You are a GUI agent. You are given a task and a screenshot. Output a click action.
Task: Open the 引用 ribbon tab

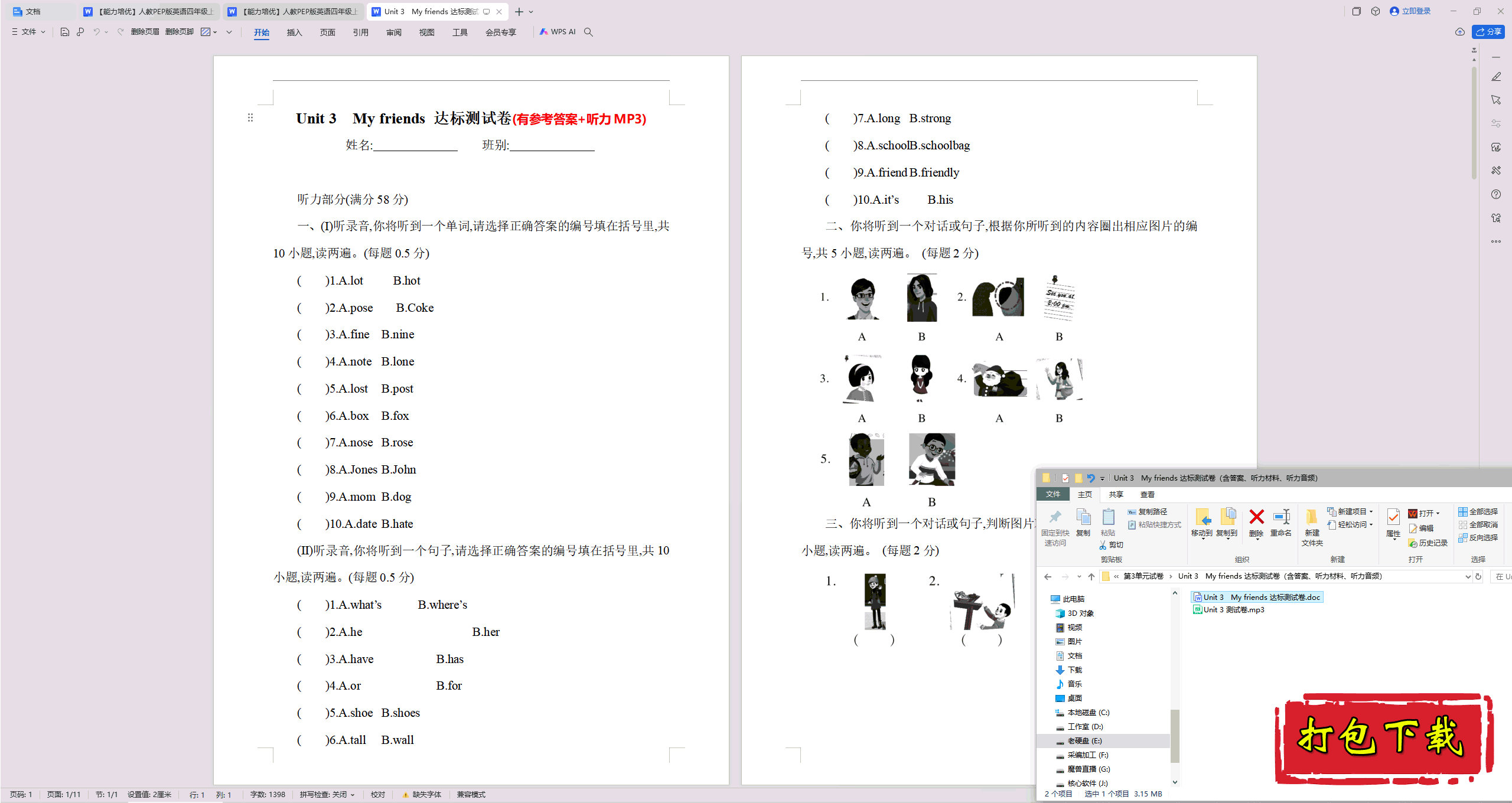click(360, 32)
